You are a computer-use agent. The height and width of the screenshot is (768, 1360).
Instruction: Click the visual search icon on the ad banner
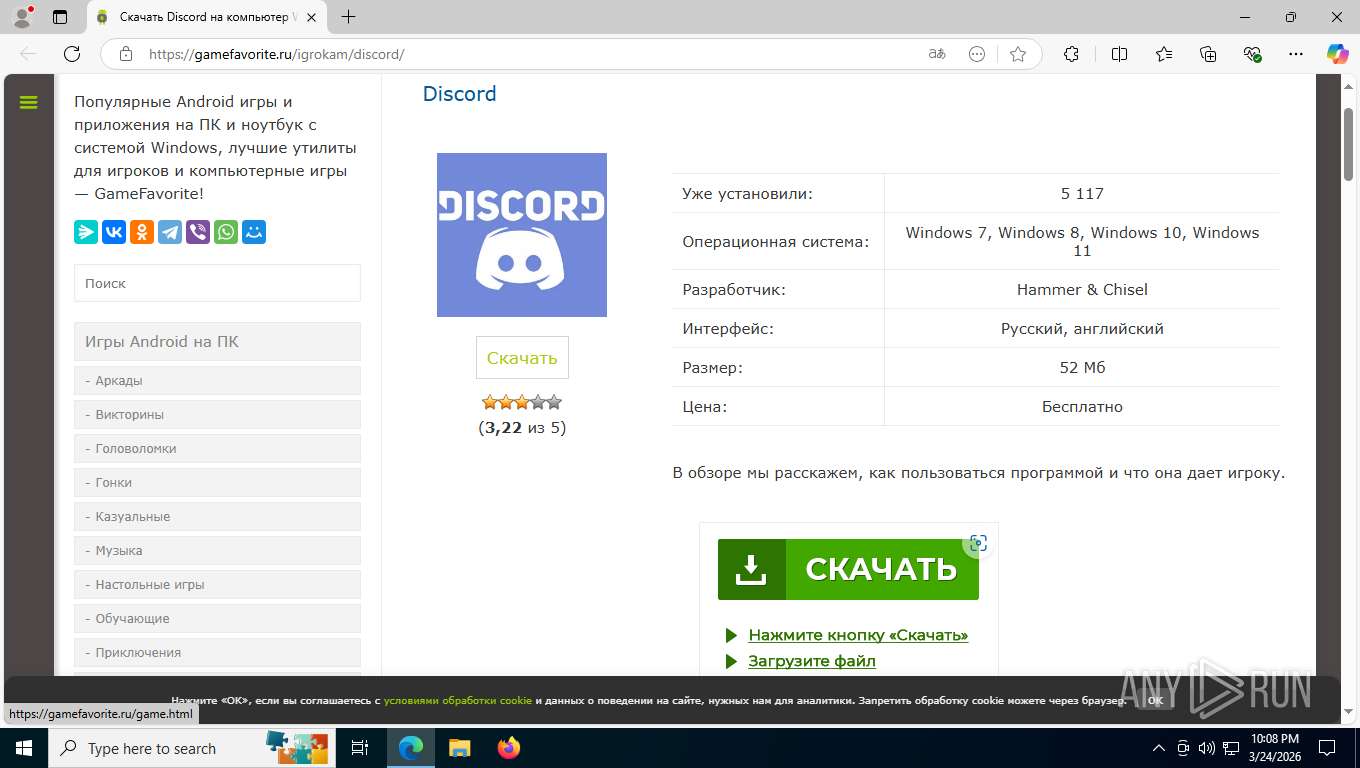click(x=978, y=543)
